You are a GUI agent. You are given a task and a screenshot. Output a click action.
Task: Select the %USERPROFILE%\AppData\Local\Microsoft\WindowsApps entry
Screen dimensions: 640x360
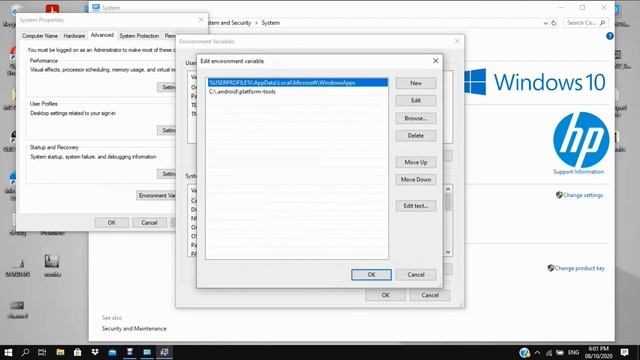click(298, 83)
